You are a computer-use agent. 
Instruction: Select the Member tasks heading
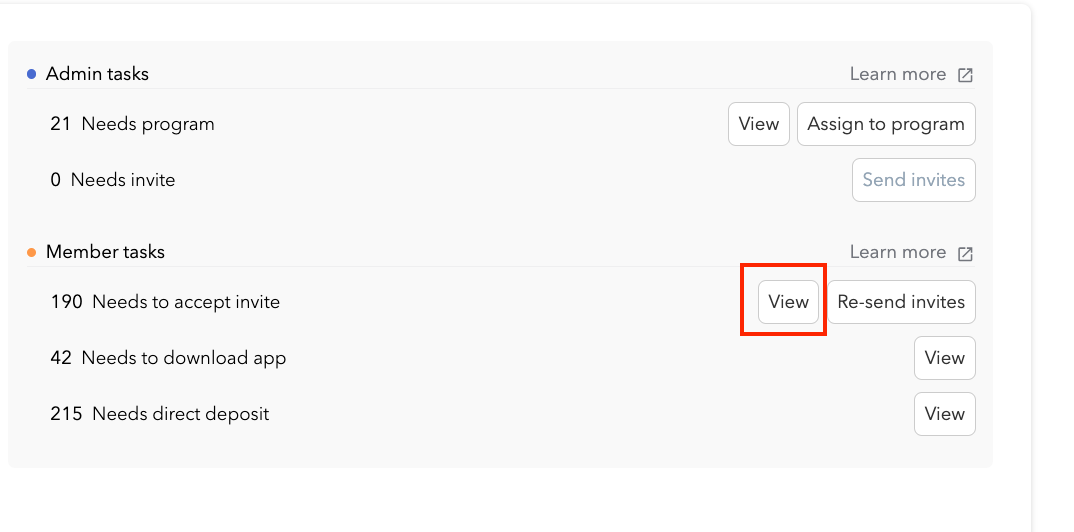[105, 252]
